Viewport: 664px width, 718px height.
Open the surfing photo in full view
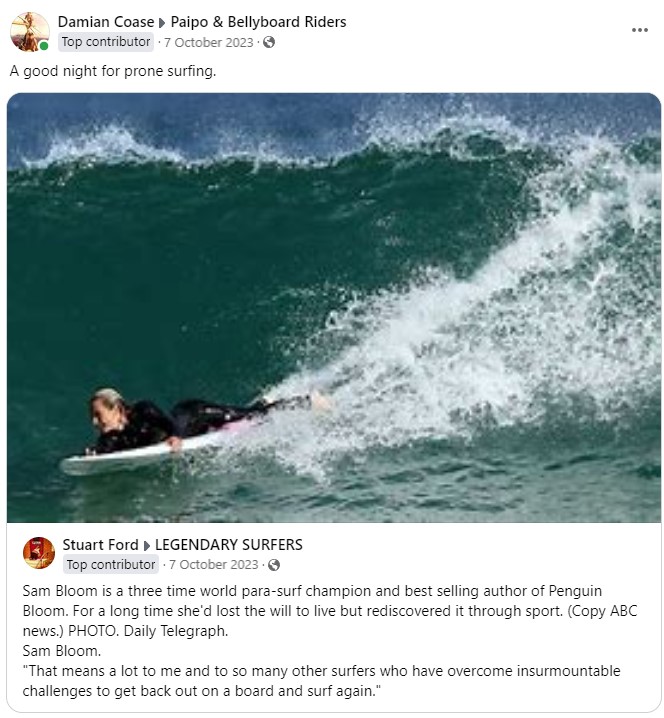coord(334,307)
